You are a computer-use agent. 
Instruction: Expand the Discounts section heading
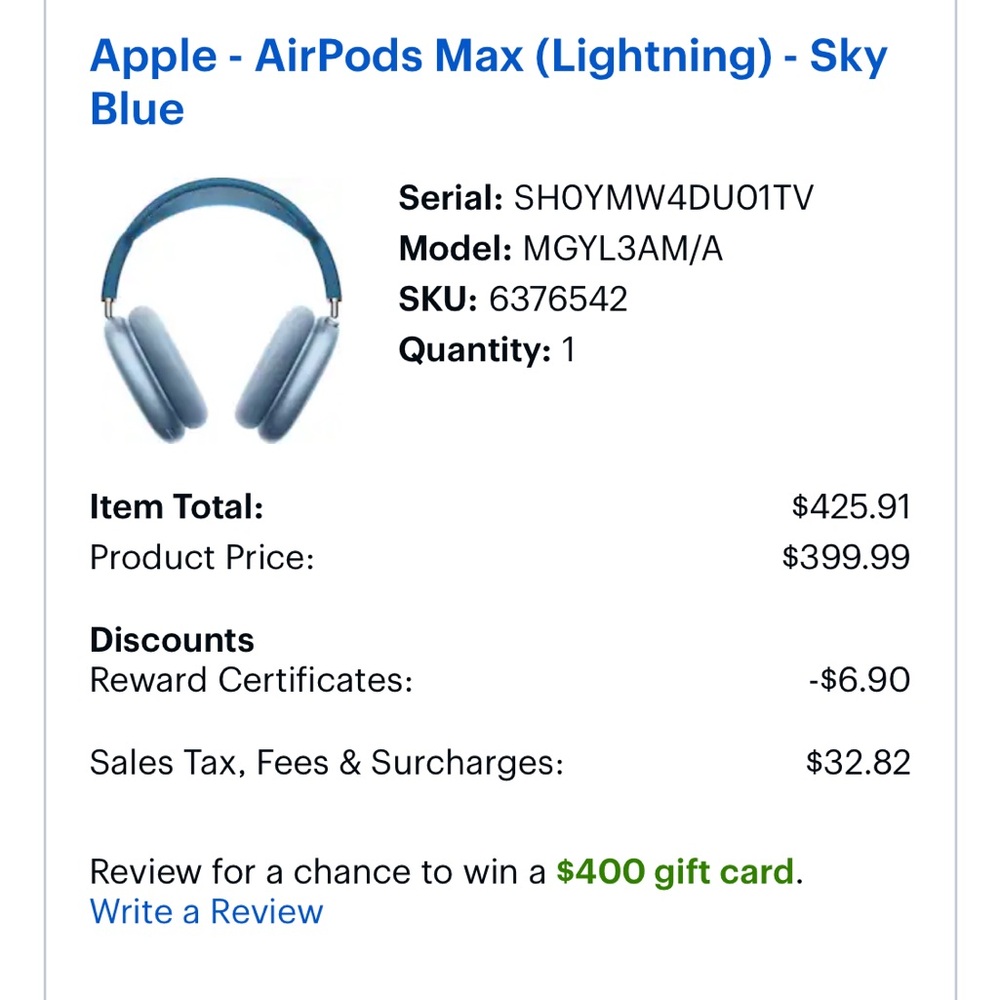click(172, 639)
